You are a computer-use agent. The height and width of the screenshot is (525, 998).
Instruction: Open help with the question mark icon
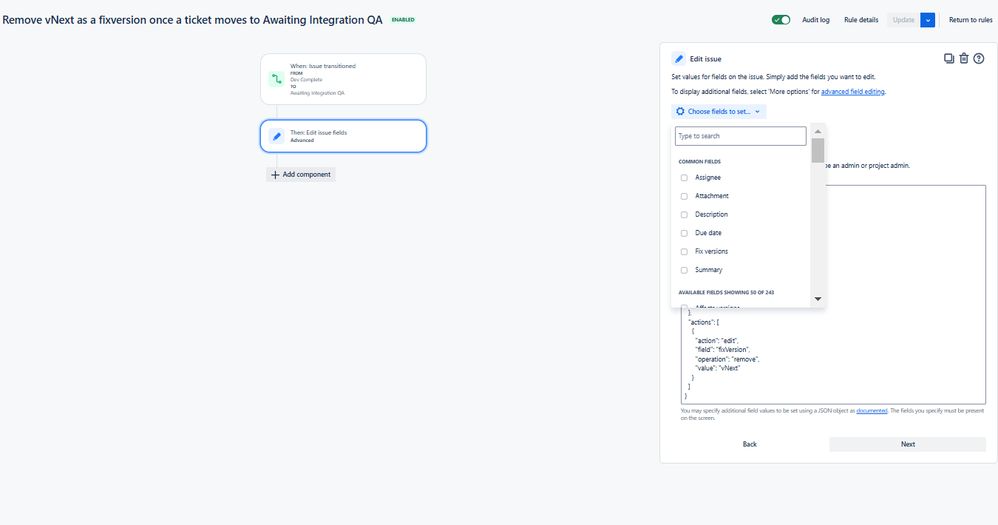[979, 59]
